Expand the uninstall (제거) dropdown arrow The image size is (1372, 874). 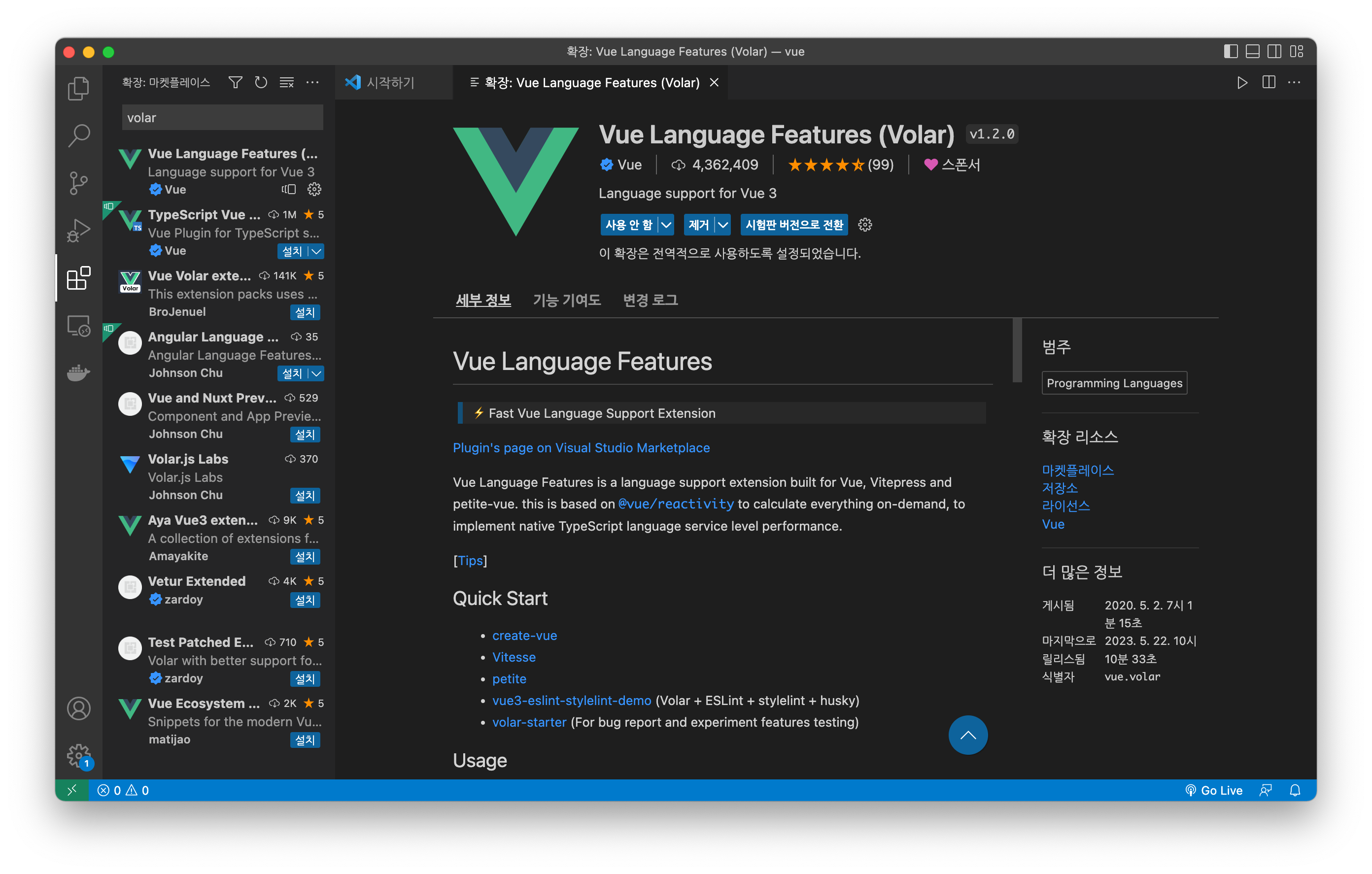(x=722, y=225)
